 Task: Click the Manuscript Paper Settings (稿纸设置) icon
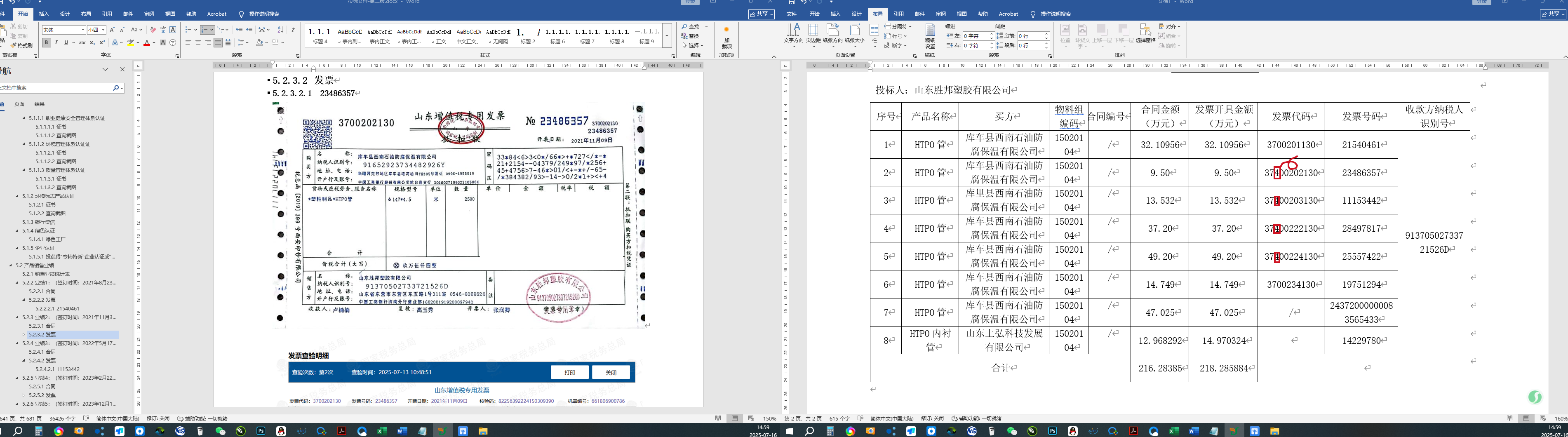coord(930,37)
